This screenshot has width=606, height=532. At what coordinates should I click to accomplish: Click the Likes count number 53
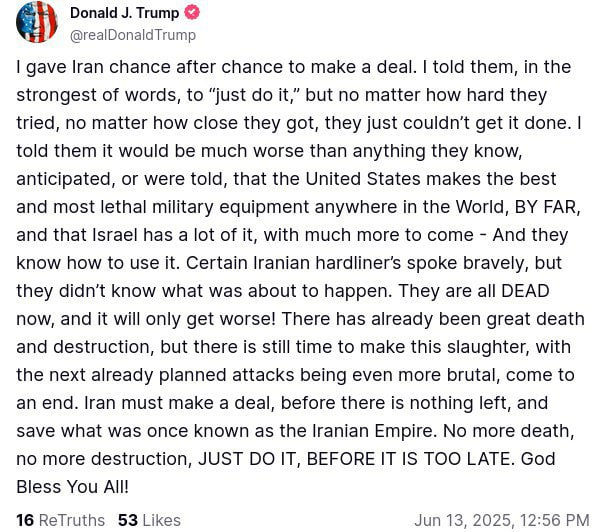(128, 520)
